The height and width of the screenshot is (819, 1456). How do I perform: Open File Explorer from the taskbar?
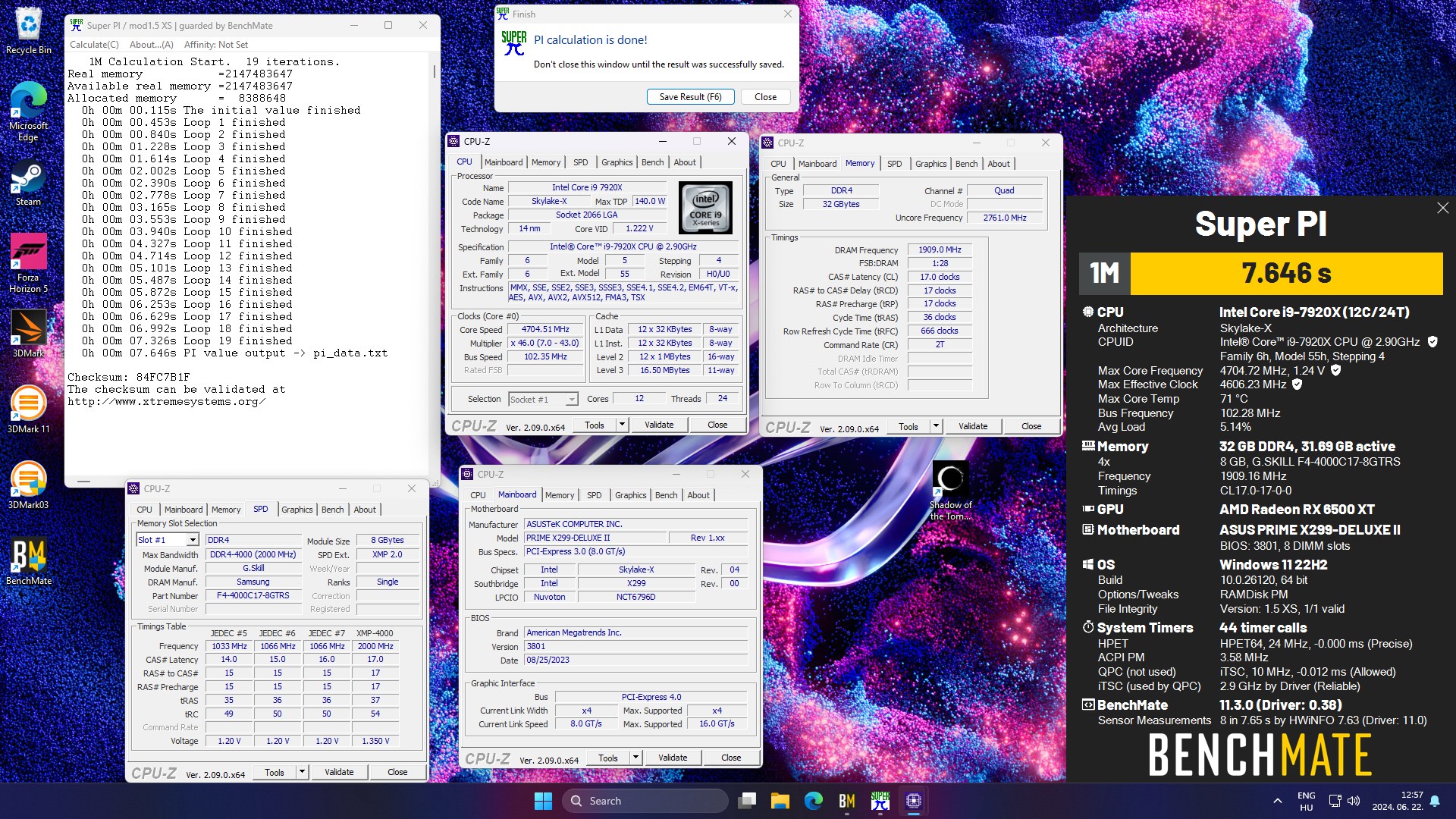pos(780,801)
